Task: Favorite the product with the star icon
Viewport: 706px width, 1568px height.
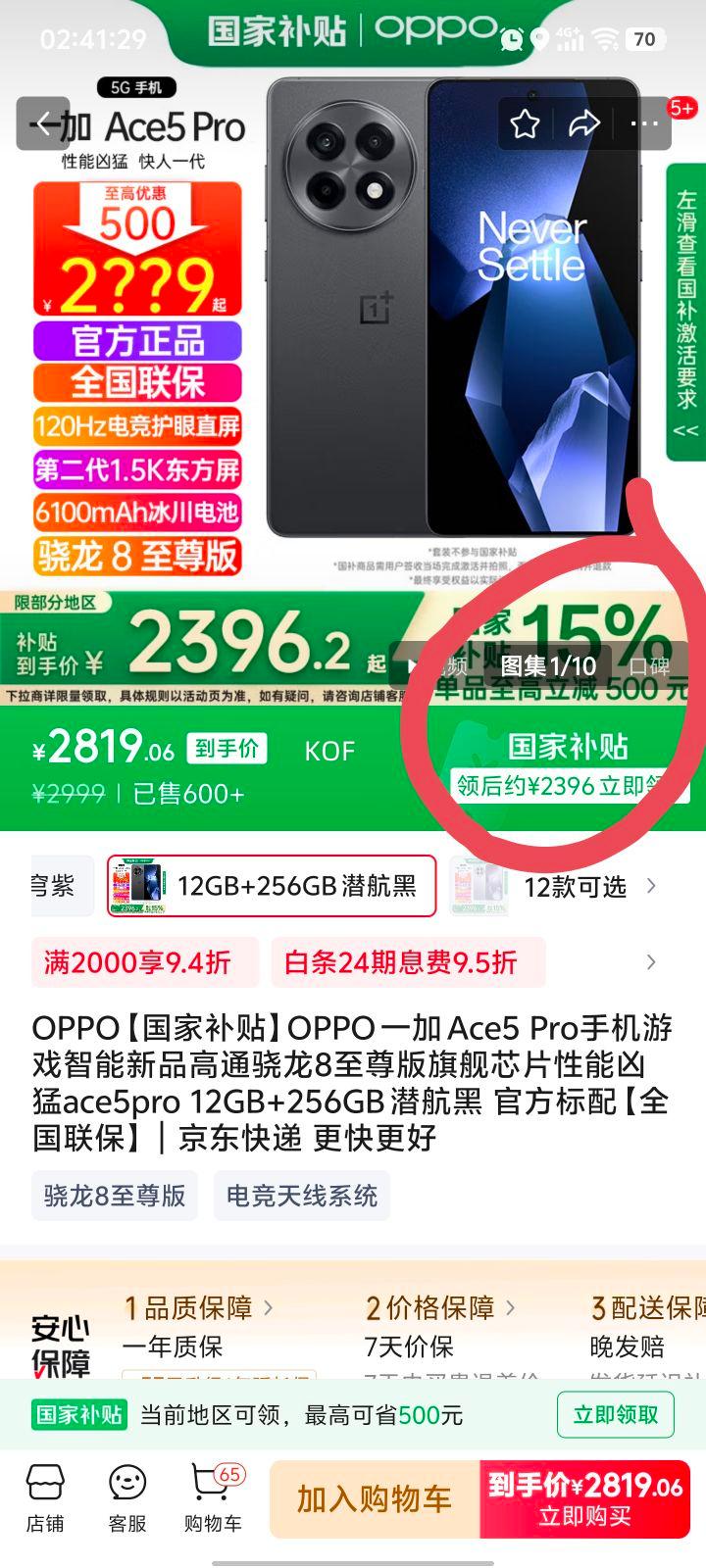Action: [x=525, y=123]
